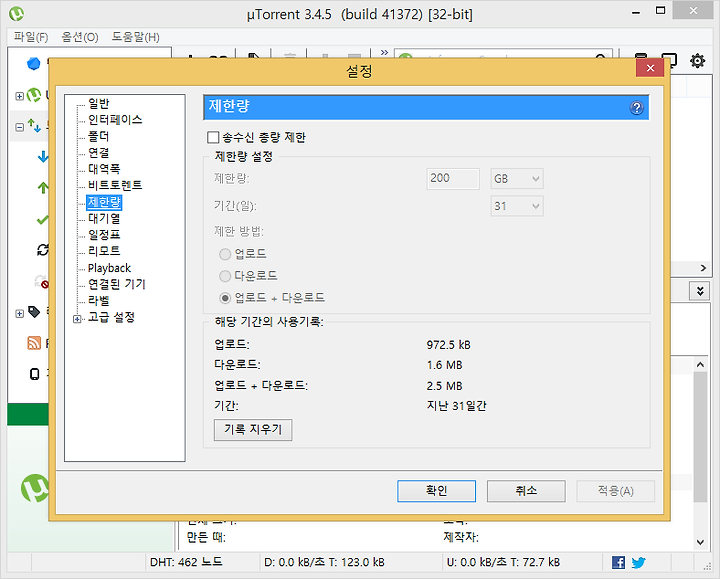The height and width of the screenshot is (579, 720).
Task: Expand the labels node in sidebar
Action: 19,314
